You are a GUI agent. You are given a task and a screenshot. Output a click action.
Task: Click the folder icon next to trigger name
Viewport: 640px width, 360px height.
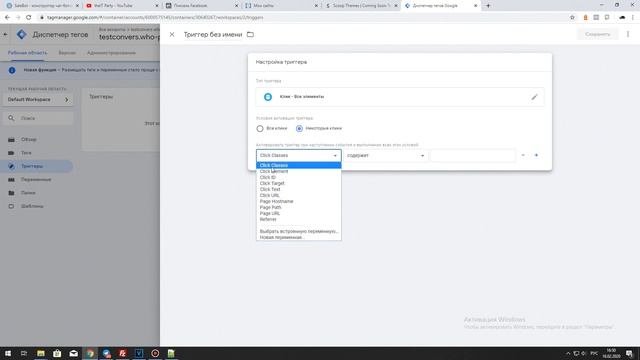click(250, 35)
